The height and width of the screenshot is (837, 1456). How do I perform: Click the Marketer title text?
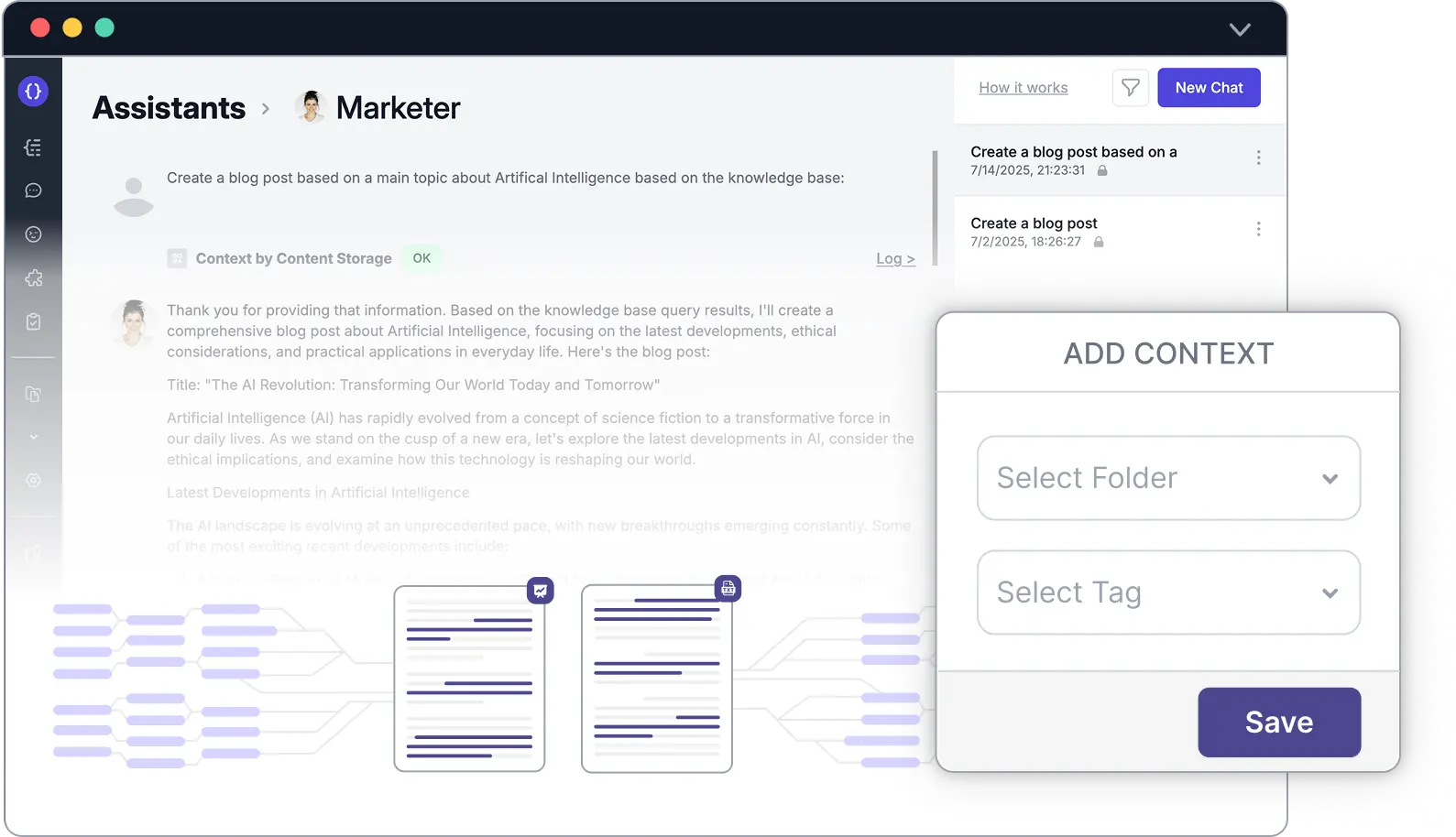point(398,108)
